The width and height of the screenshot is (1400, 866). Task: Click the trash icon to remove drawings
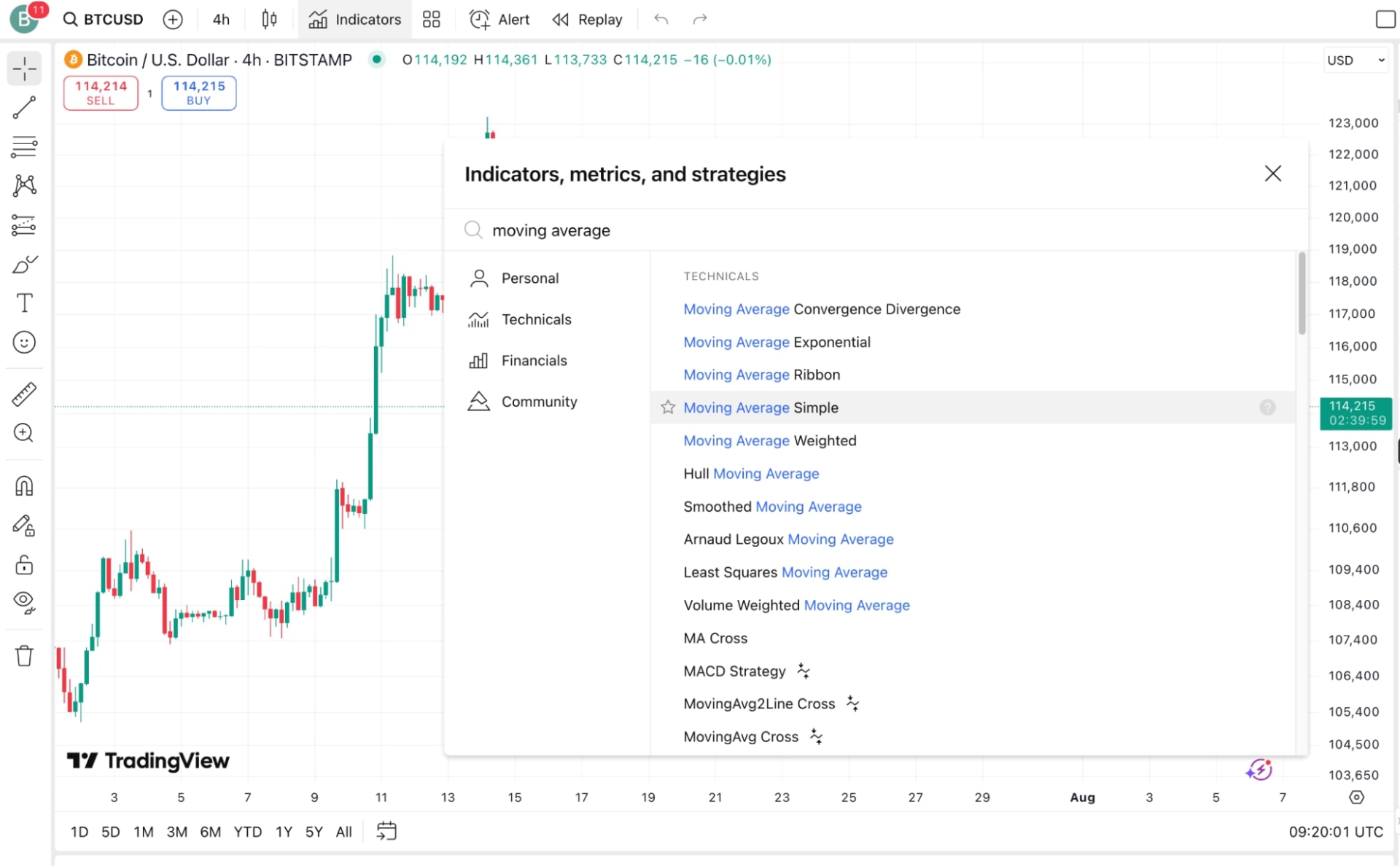[x=24, y=655]
